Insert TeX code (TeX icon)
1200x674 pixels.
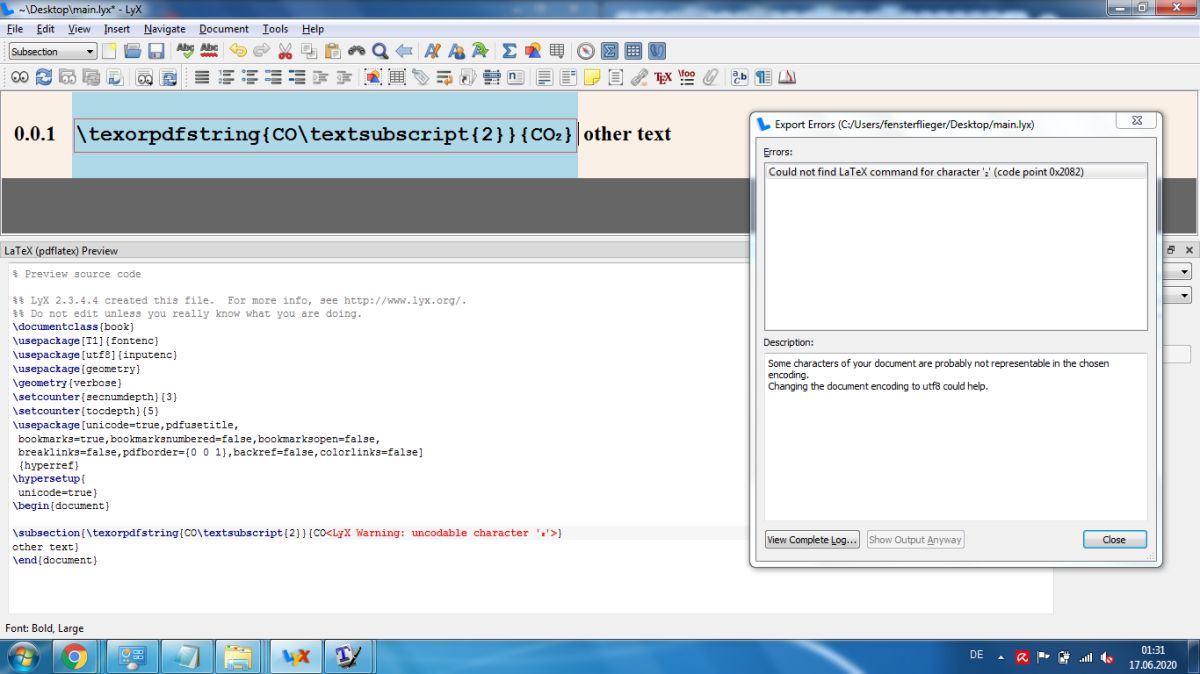click(662, 77)
